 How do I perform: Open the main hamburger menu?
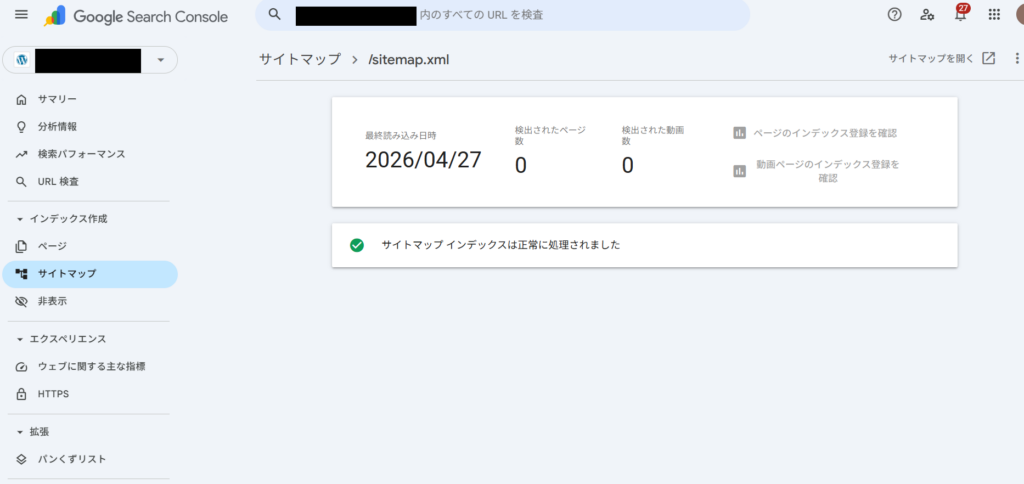tap(21, 15)
